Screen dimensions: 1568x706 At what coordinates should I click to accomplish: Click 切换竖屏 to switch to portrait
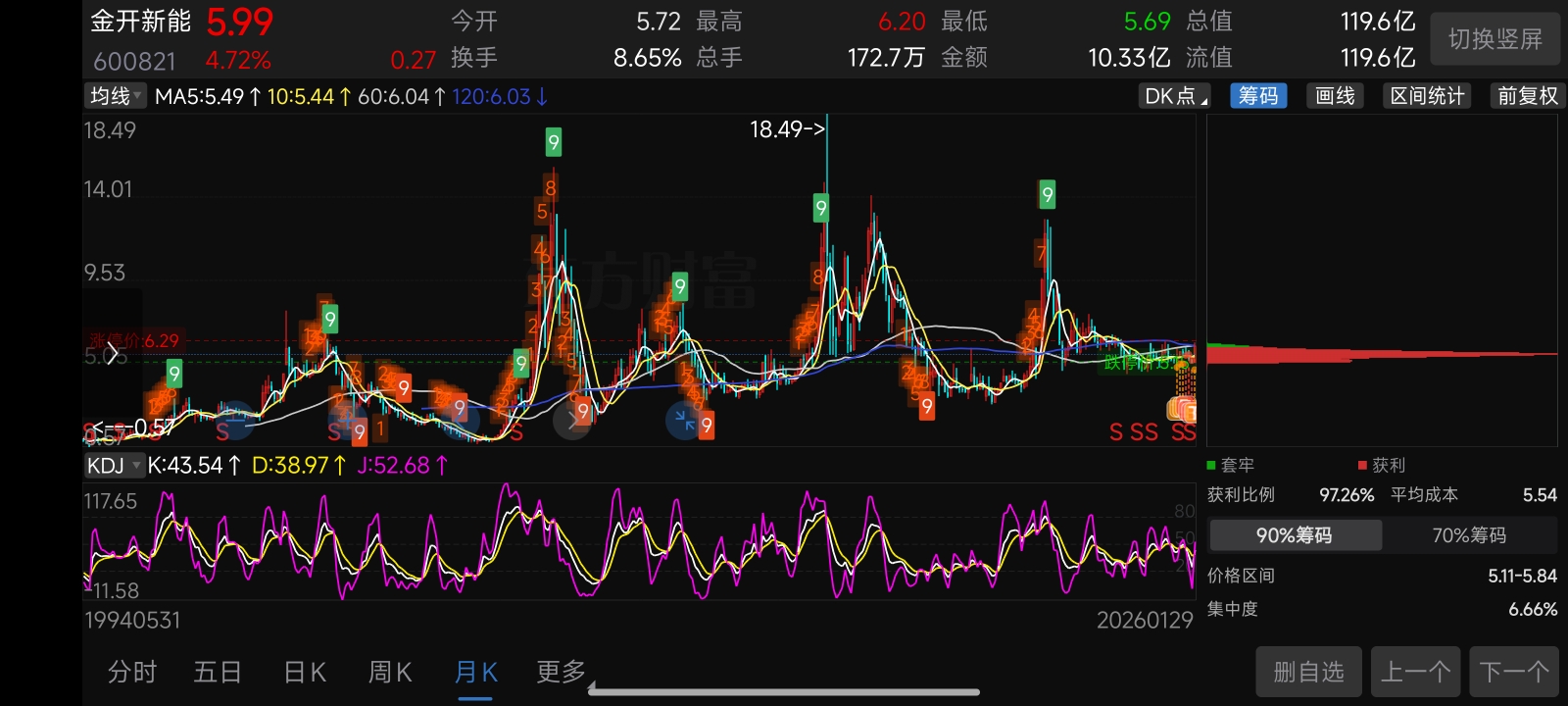pyautogui.click(x=1495, y=39)
